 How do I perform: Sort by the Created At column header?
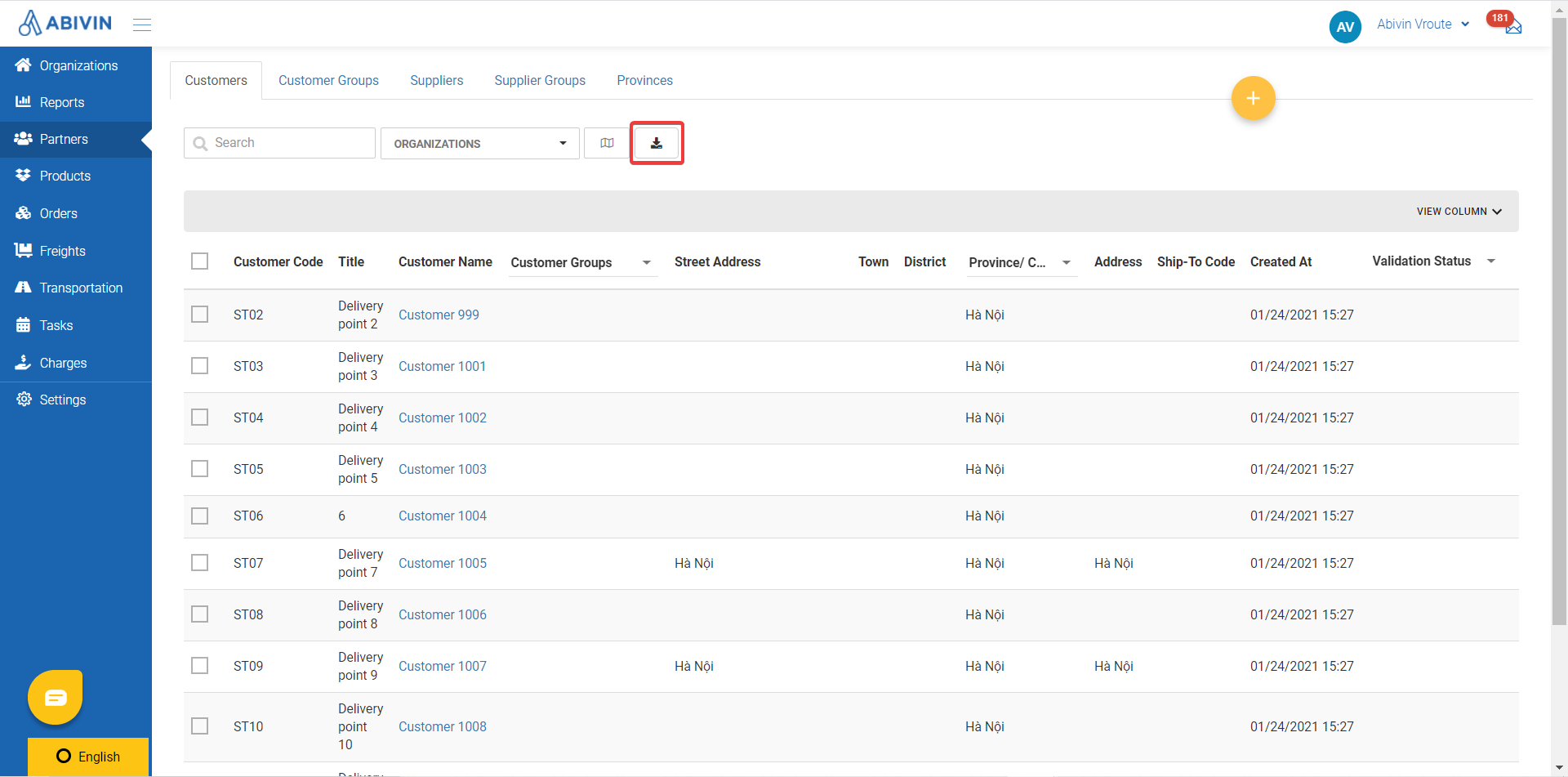point(1281,261)
